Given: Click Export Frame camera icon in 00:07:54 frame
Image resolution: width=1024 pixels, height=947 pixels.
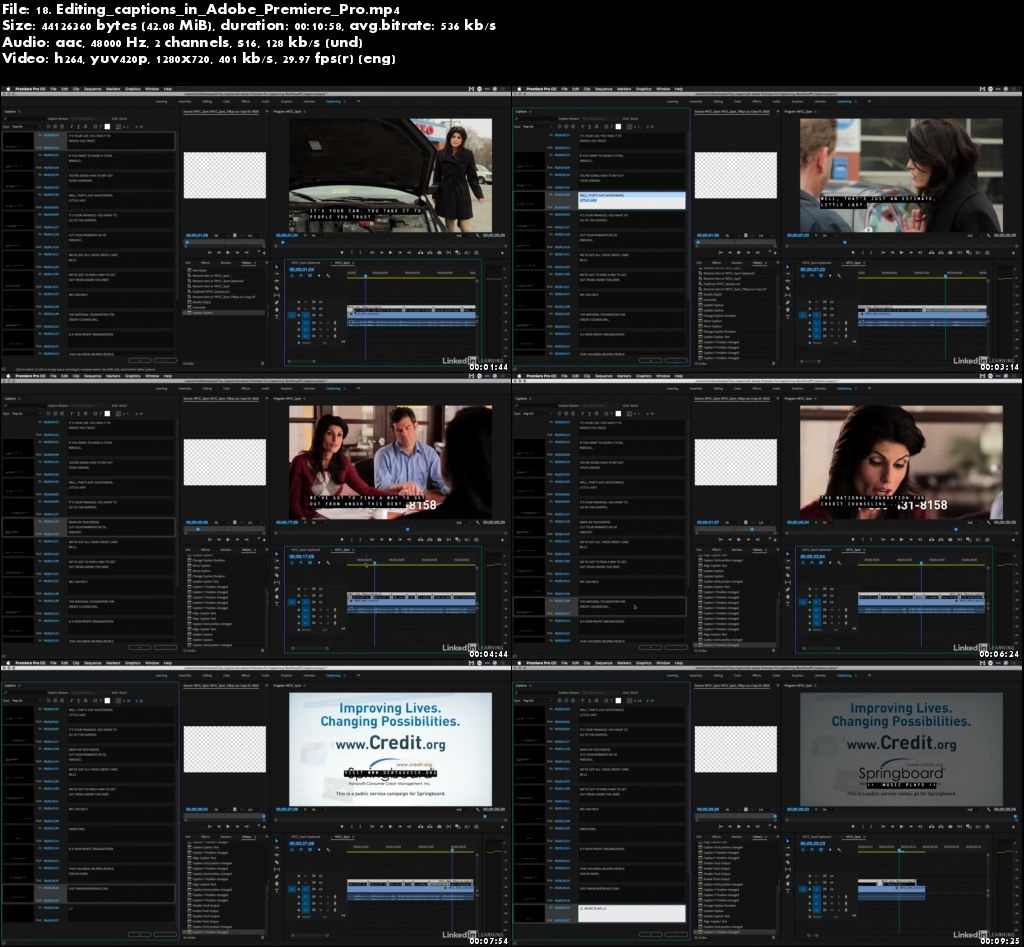Looking at the screenshot, I should point(440,827).
